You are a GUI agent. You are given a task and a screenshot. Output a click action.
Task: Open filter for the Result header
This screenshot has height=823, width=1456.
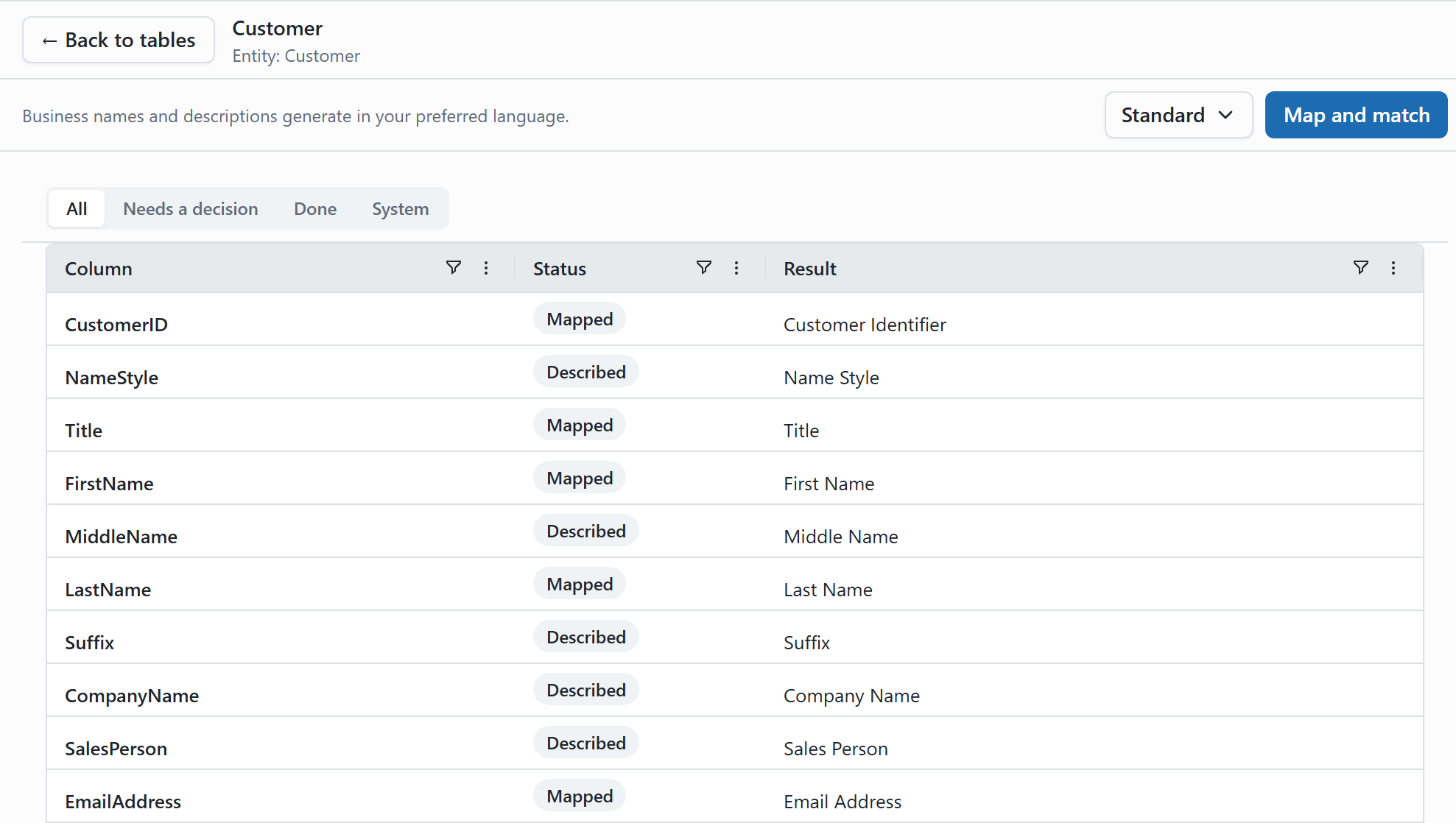pos(1361,268)
